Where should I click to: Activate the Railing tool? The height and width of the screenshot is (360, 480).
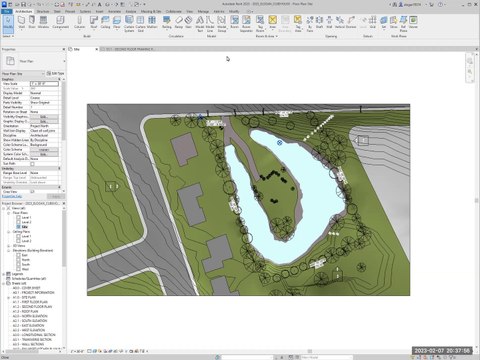click(167, 22)
